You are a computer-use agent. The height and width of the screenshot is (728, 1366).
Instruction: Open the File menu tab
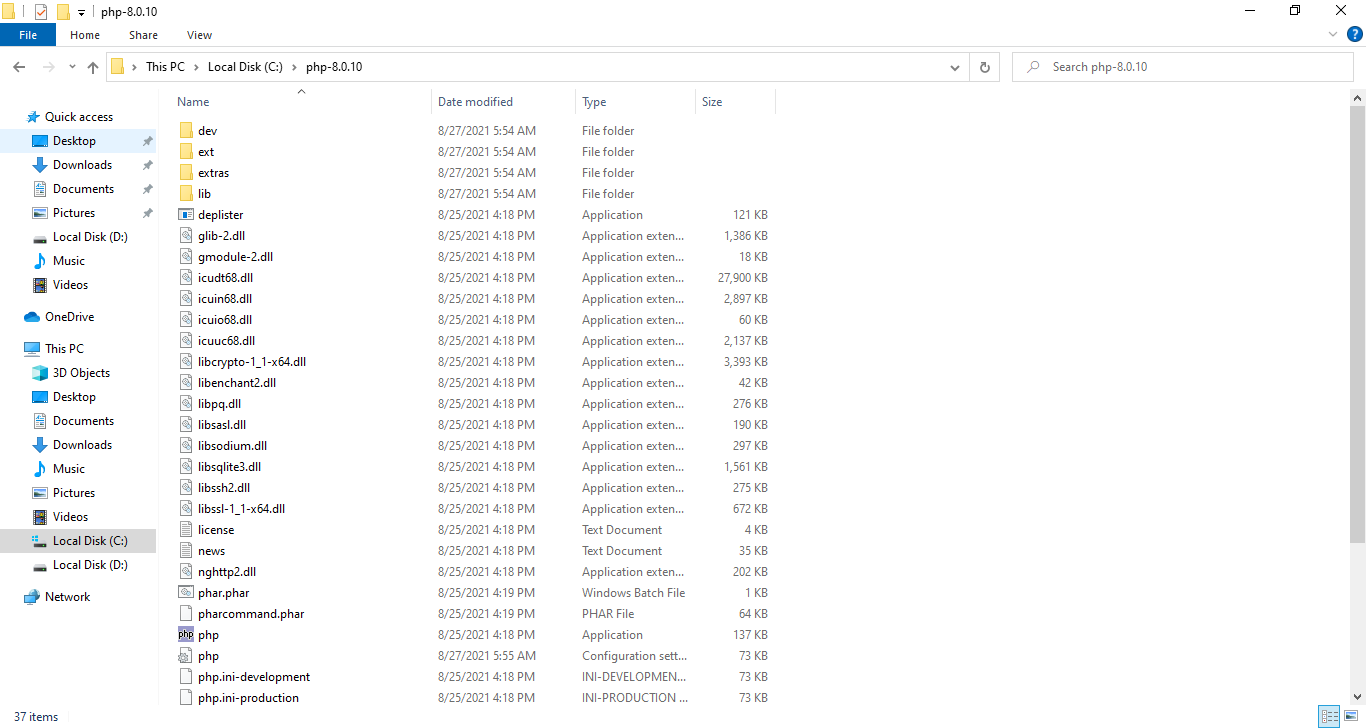pos(28,35)
